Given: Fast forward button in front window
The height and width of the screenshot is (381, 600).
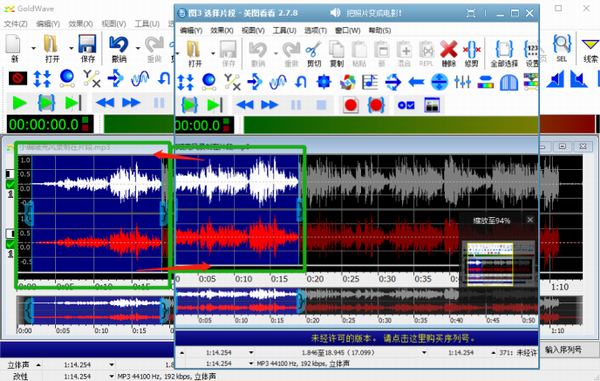Looking at the screenshot, I should (x=269, y=105).
